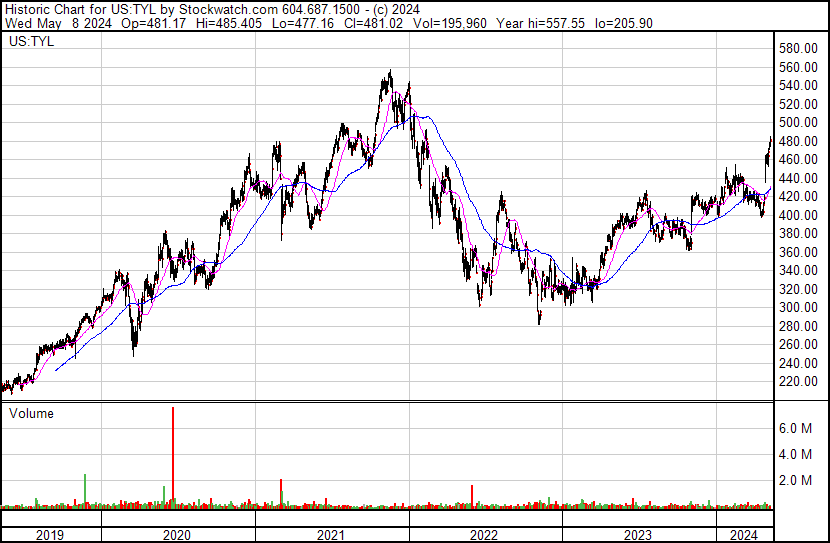Viewport: 830px width, 543px height.
Task: Select the date 'Wed May 8 2024'
Action: click(x=58, y=23)
